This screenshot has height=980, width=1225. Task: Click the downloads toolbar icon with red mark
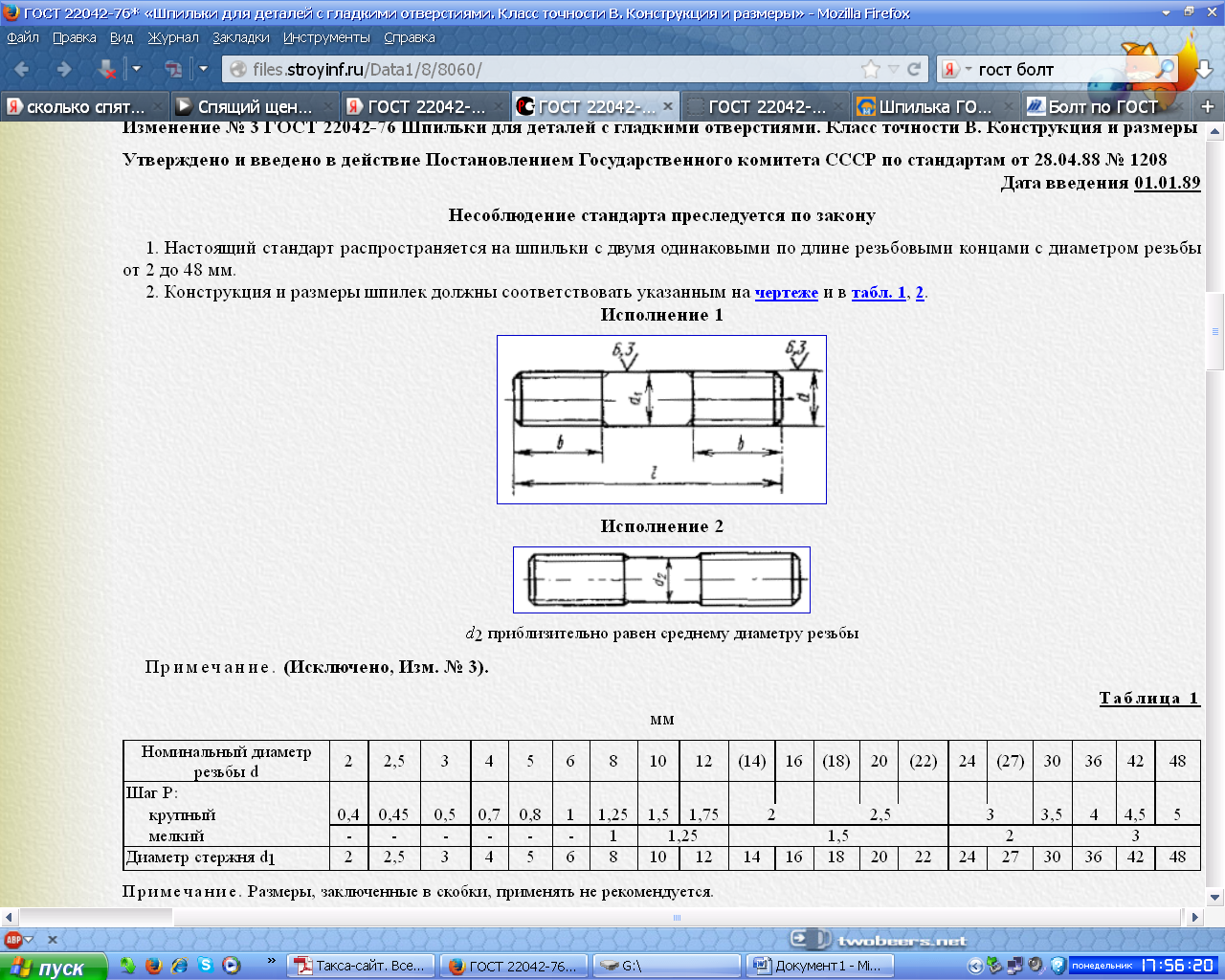pyautogui.click(x=106, y=69)
